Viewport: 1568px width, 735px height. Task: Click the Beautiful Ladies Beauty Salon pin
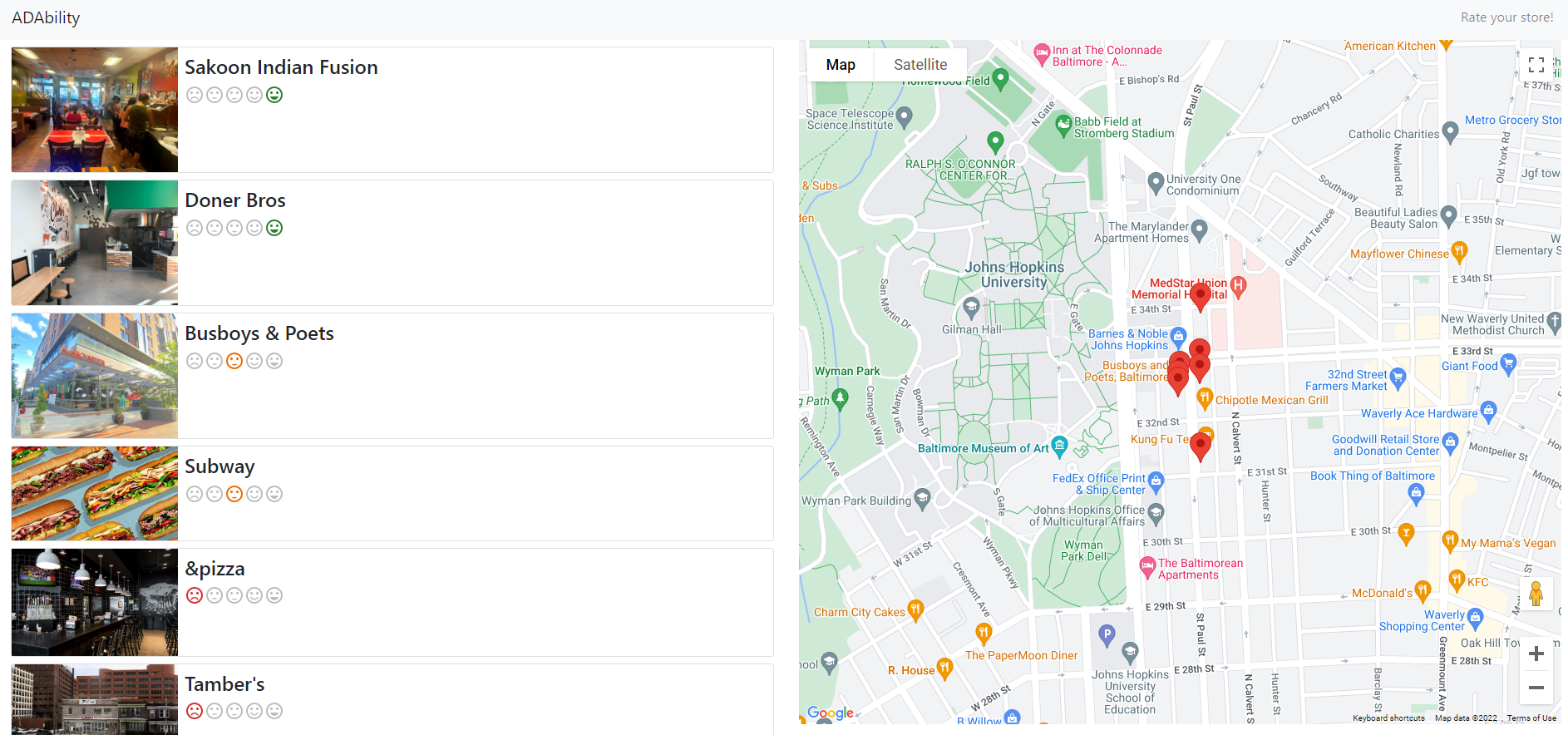[1448, 216]
